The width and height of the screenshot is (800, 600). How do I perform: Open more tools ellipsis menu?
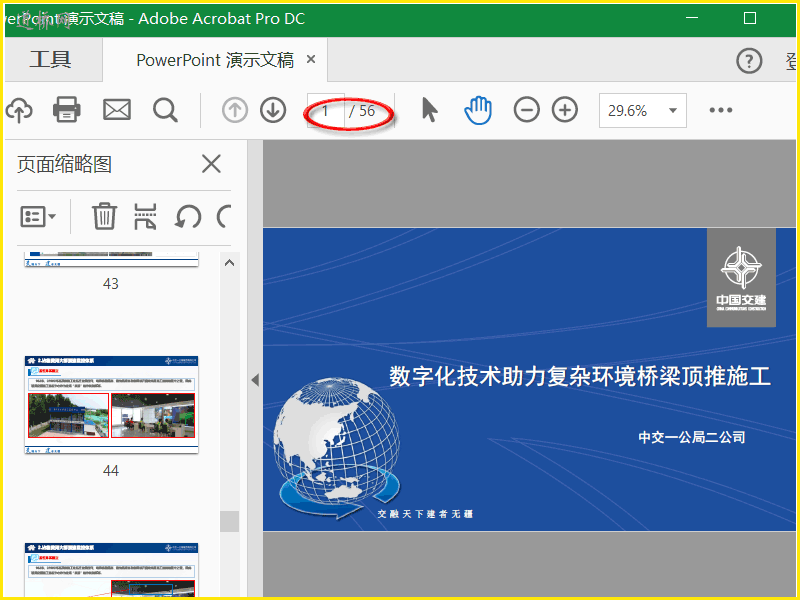coord(721,110)
